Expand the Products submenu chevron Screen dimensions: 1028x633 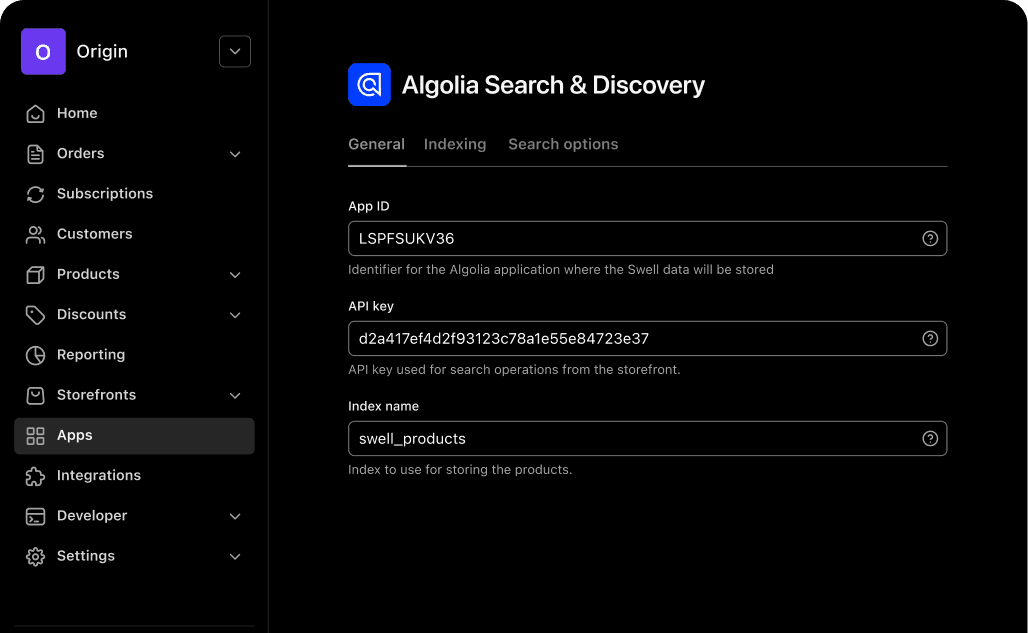[235, 274]
